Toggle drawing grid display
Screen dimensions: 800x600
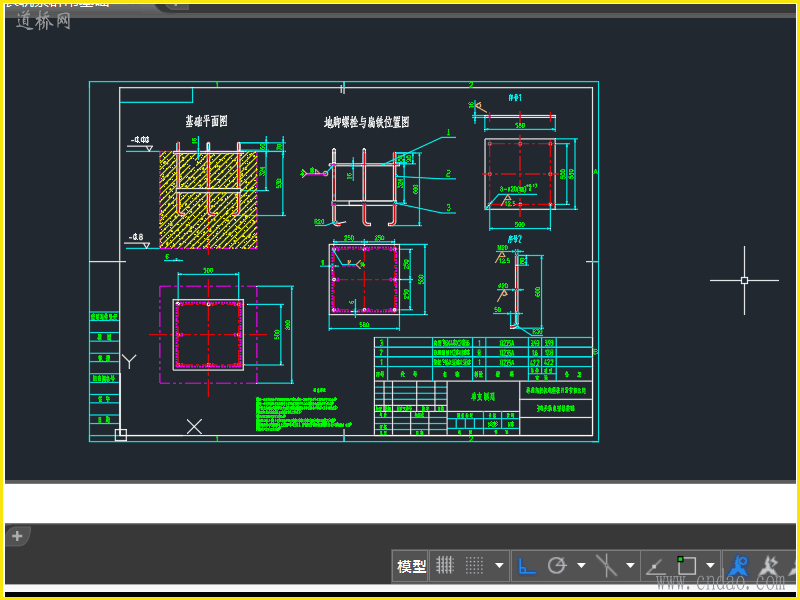pyautogui.click(x=445, y=565)
